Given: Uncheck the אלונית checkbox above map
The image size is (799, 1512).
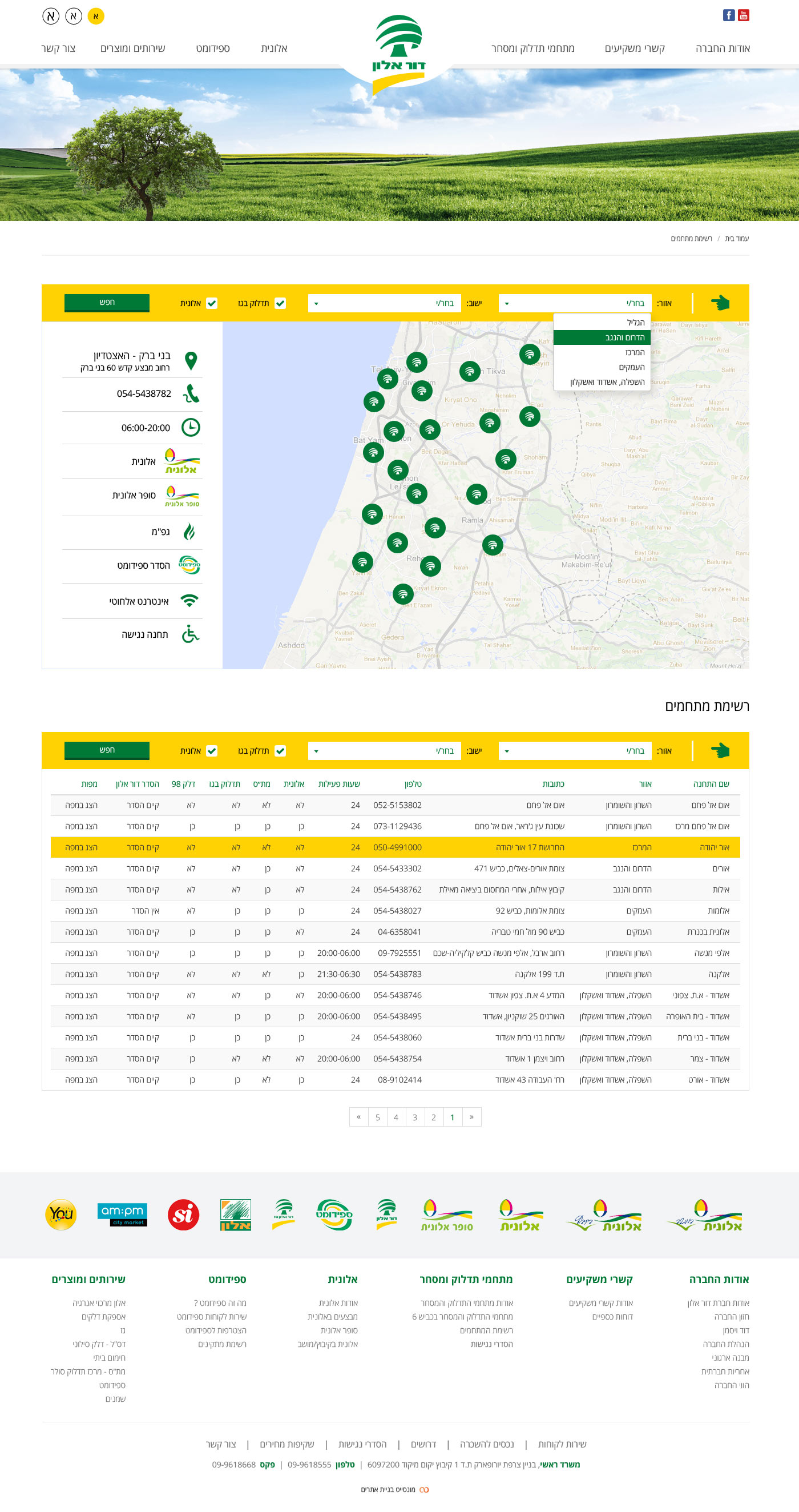Looking at the screenshot, I should click(212, 303).
